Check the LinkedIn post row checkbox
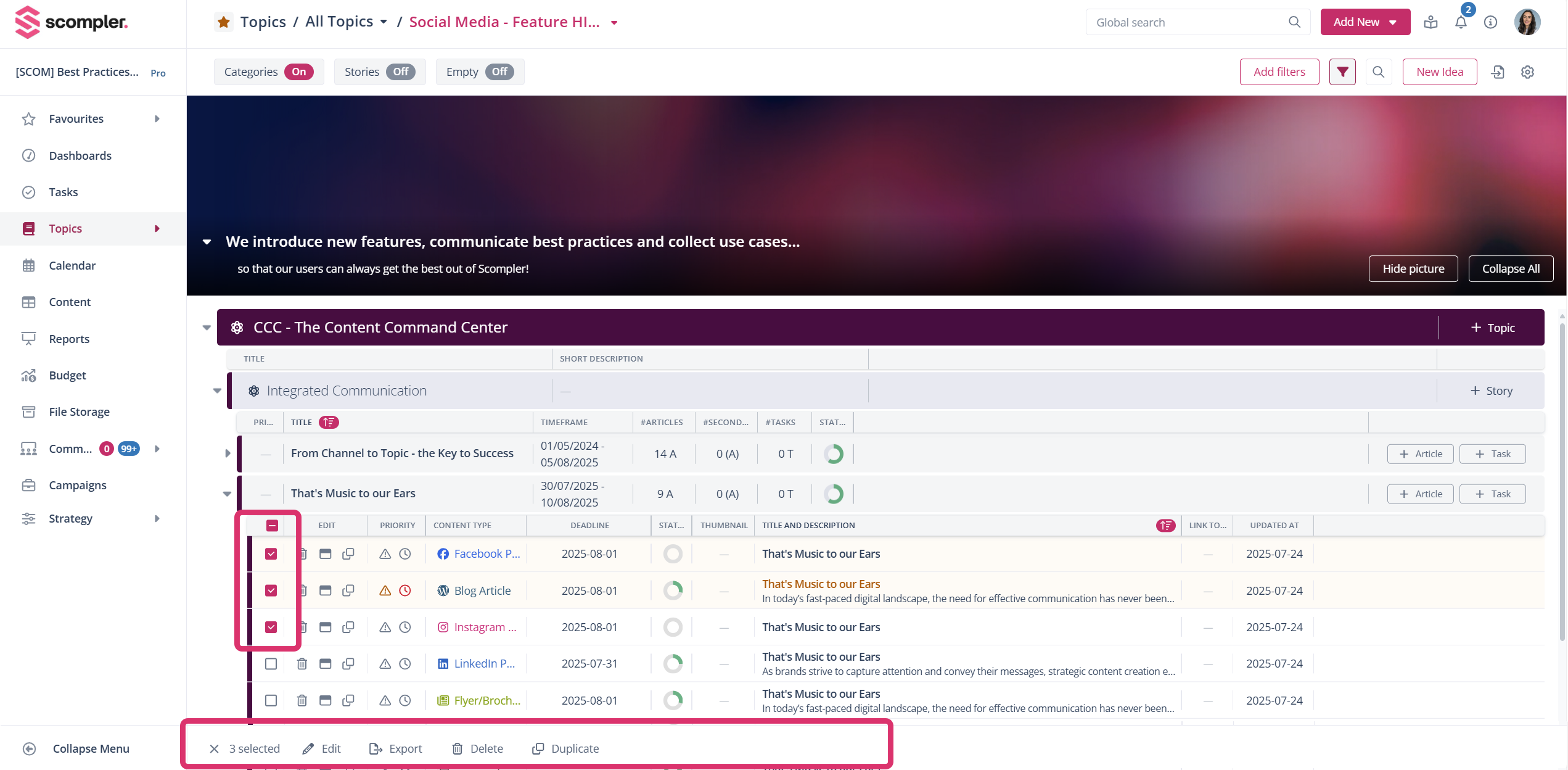This screenshot has height=770, width=1568. point(271,663)
